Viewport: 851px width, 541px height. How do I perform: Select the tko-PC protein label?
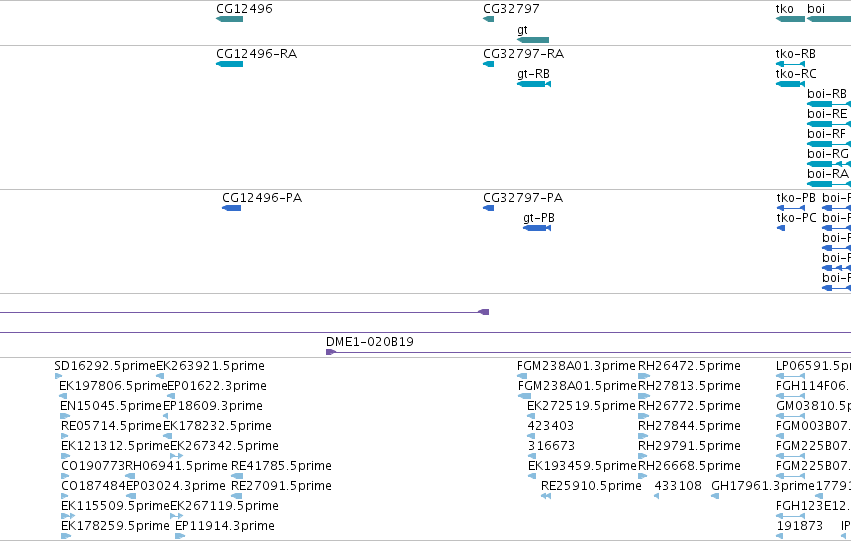coord(796,218)
